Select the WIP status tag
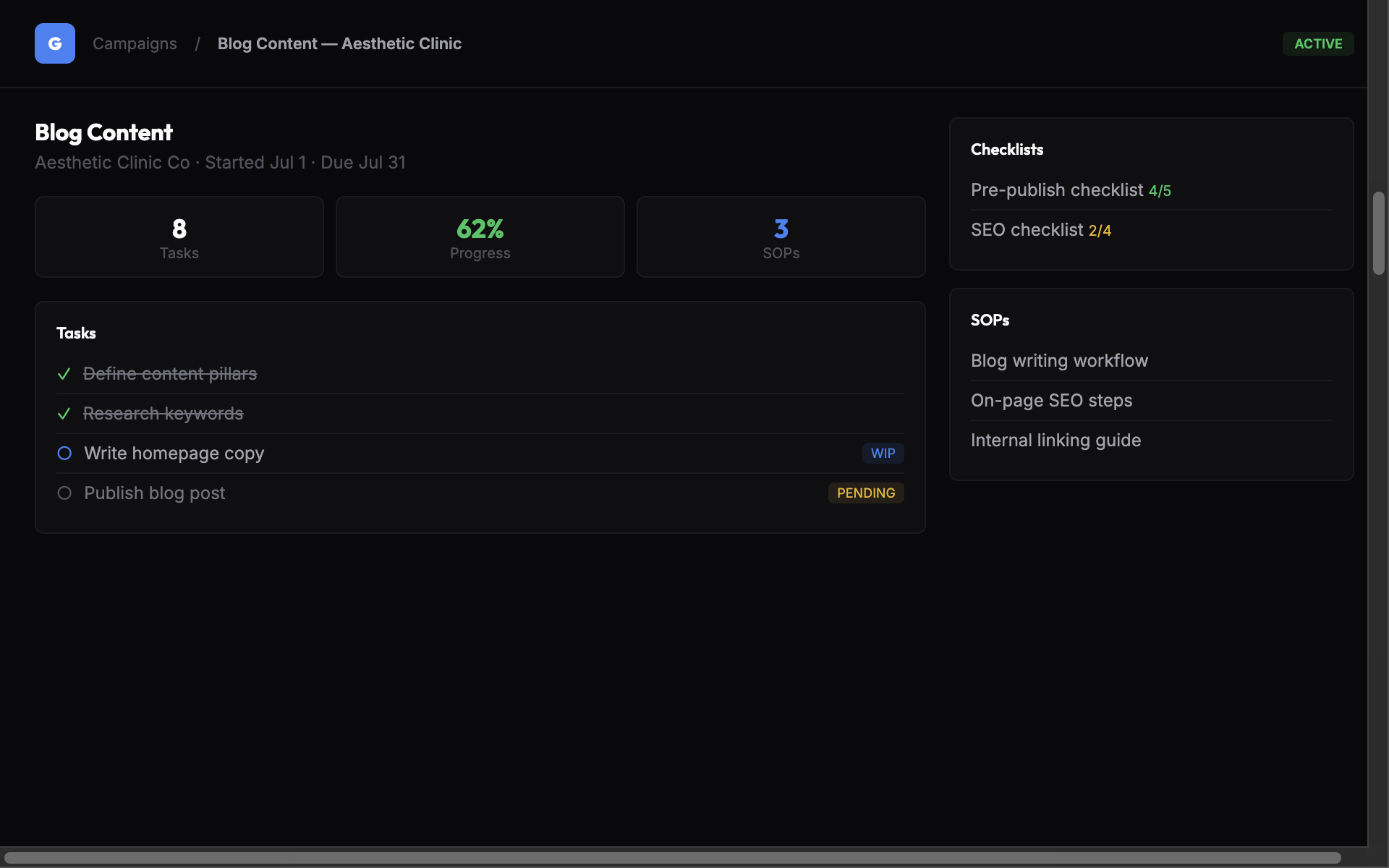 (883, 454)
